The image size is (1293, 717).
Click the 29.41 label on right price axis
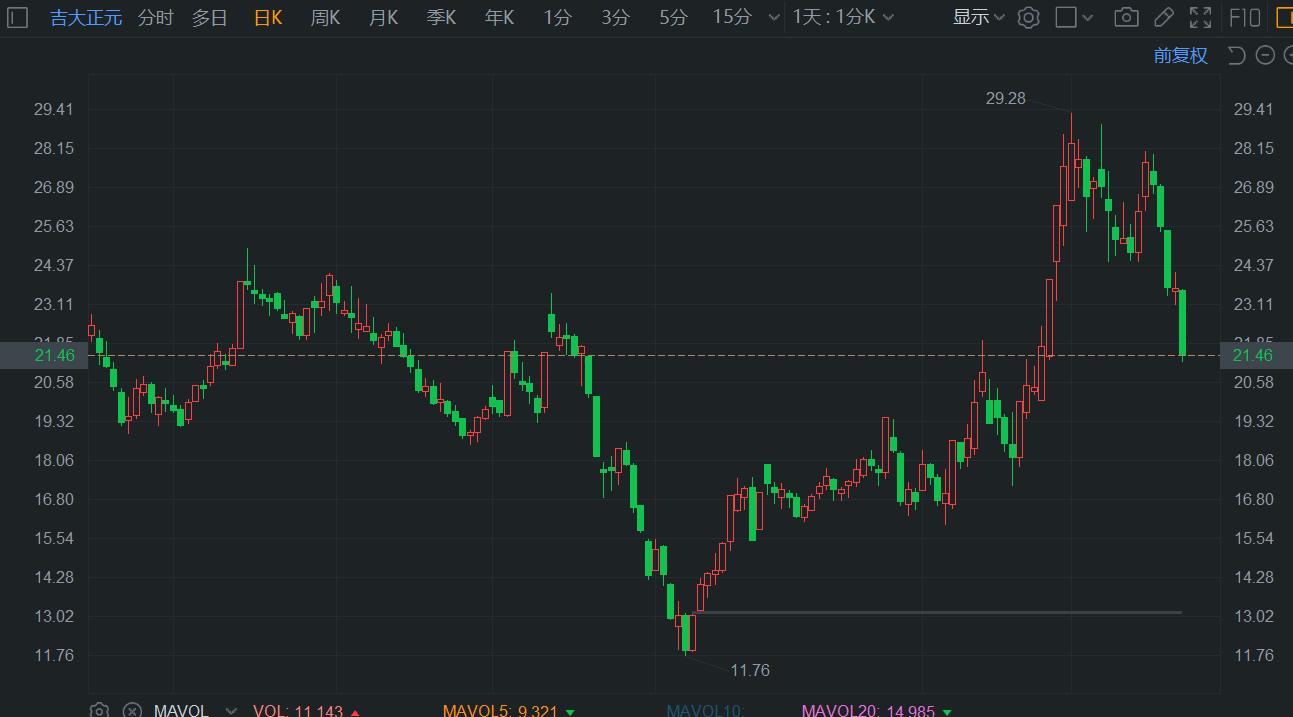[1253, 109]
